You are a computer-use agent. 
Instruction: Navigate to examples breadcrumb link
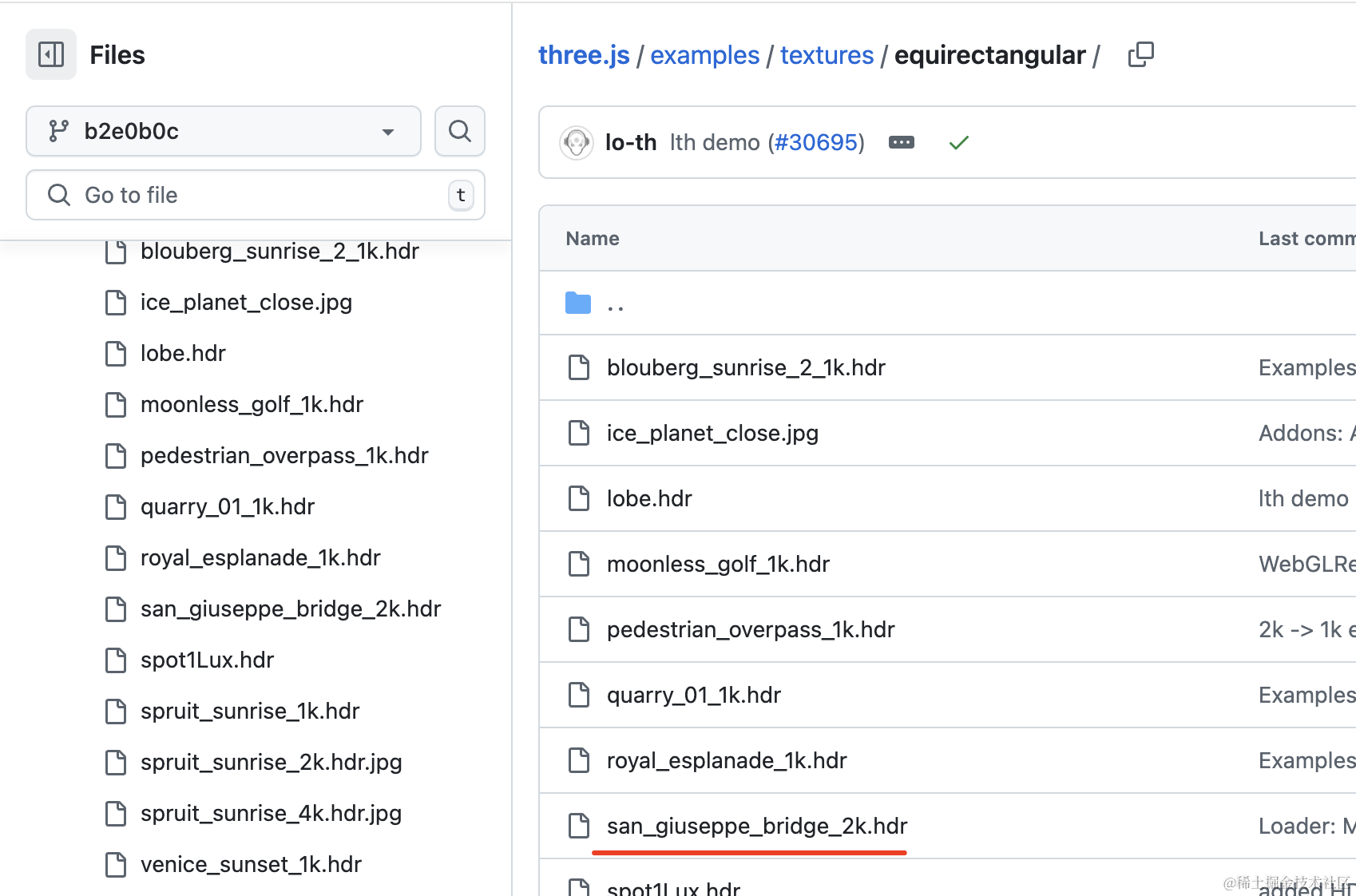tap(704, 55)
